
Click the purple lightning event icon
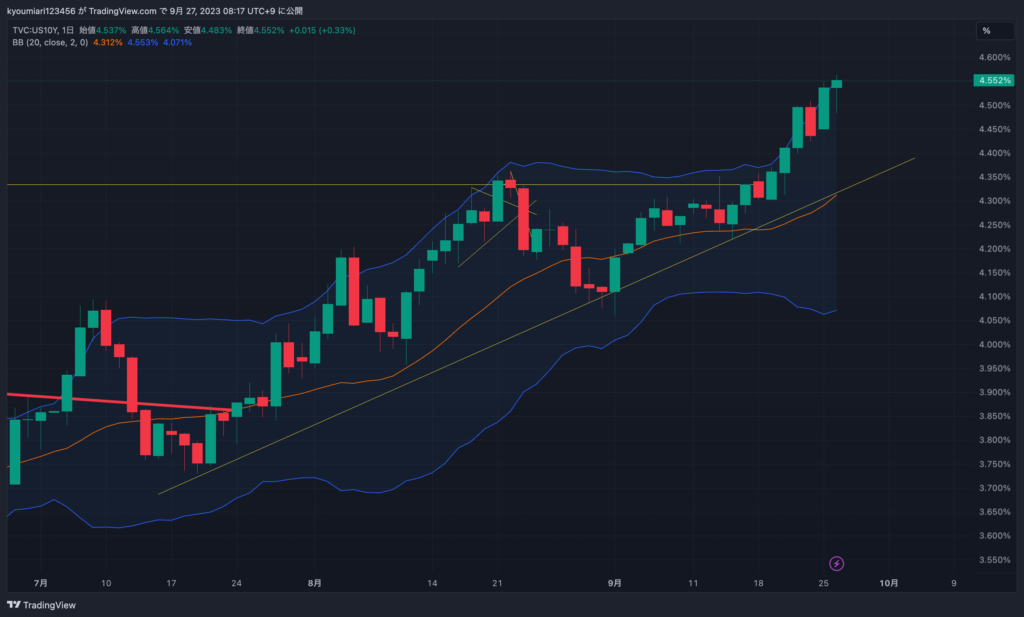tap(836, 563)
